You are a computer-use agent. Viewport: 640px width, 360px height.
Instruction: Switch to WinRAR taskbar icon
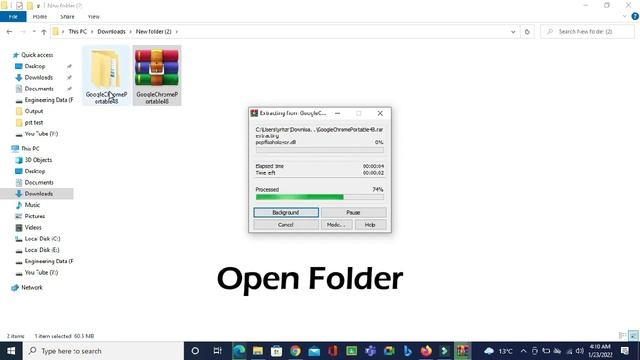pos(462,351)
